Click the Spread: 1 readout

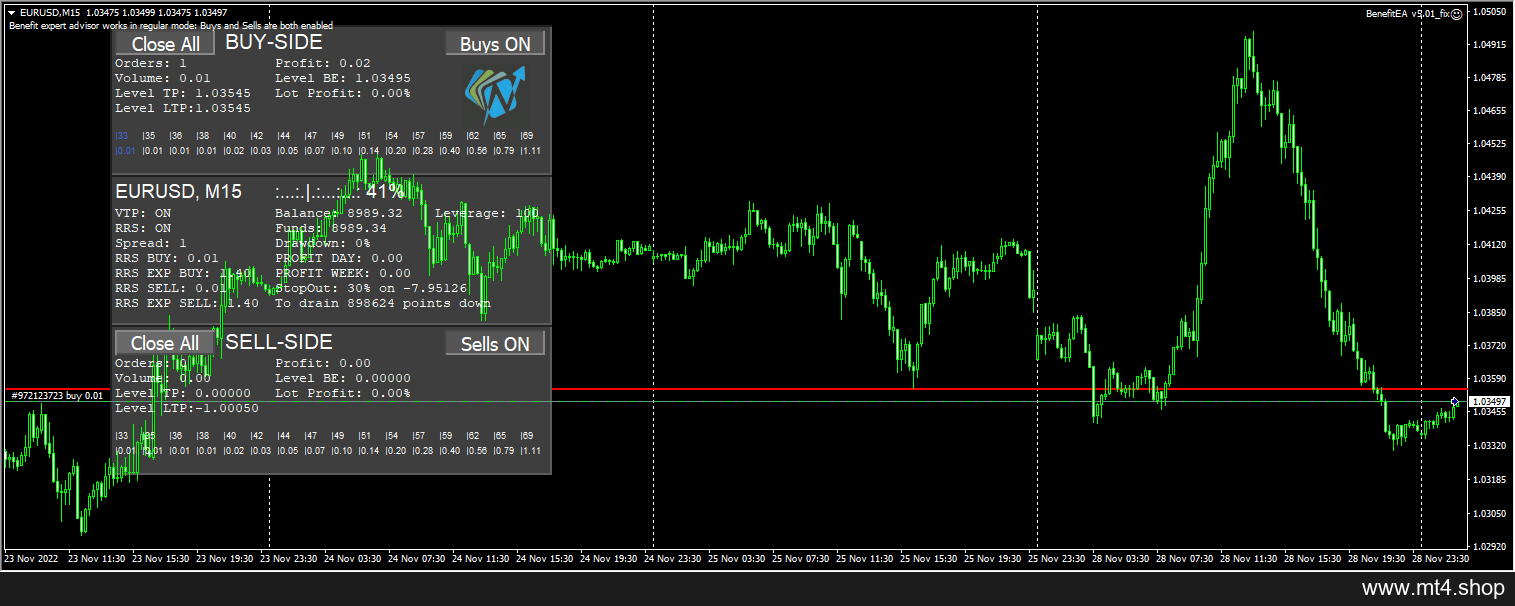[x=151, y=243]
